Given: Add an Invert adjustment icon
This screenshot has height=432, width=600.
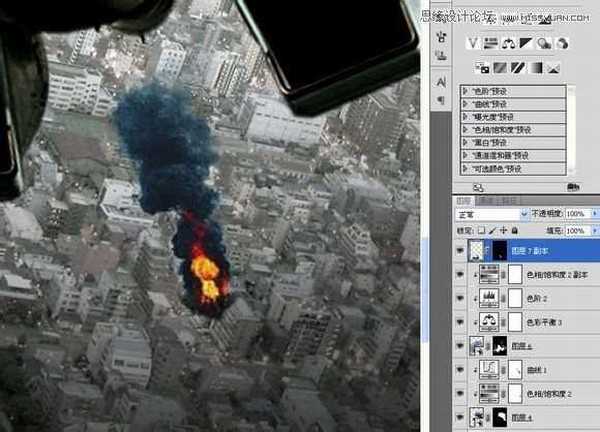Looking at the screenshot, I should click(x=482, y=68).
